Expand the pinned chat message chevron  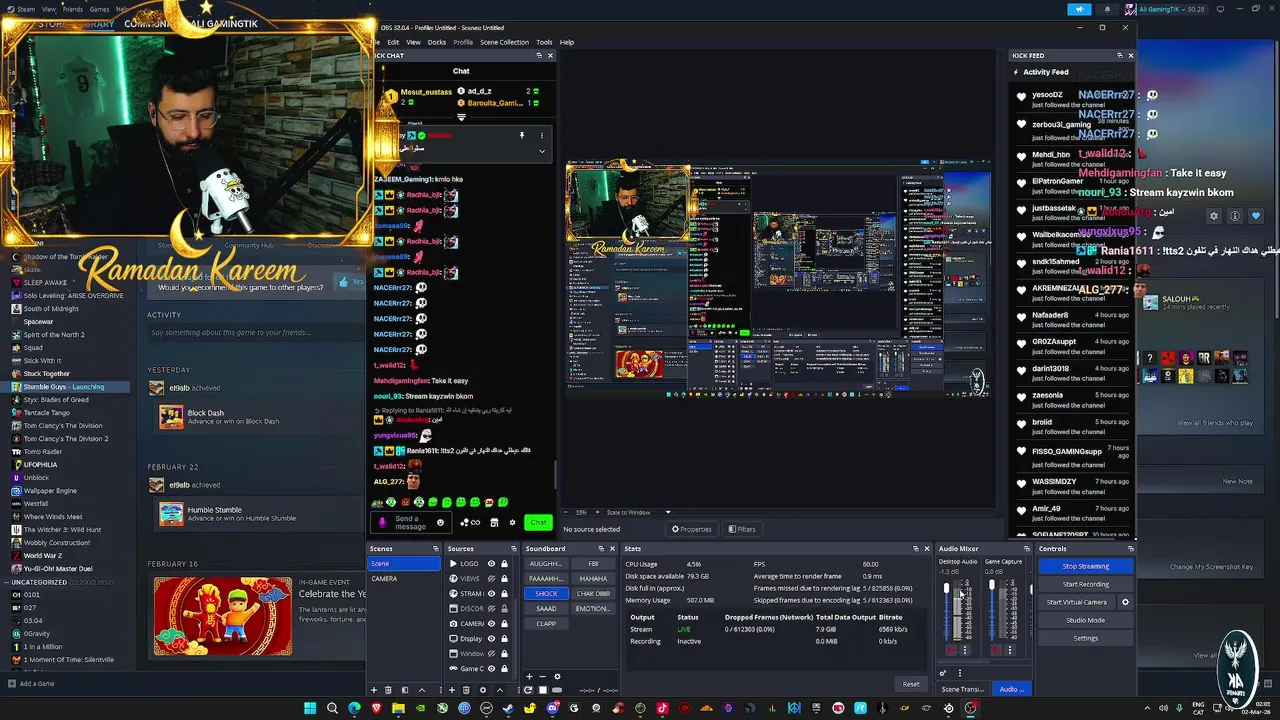coord(542,151)
